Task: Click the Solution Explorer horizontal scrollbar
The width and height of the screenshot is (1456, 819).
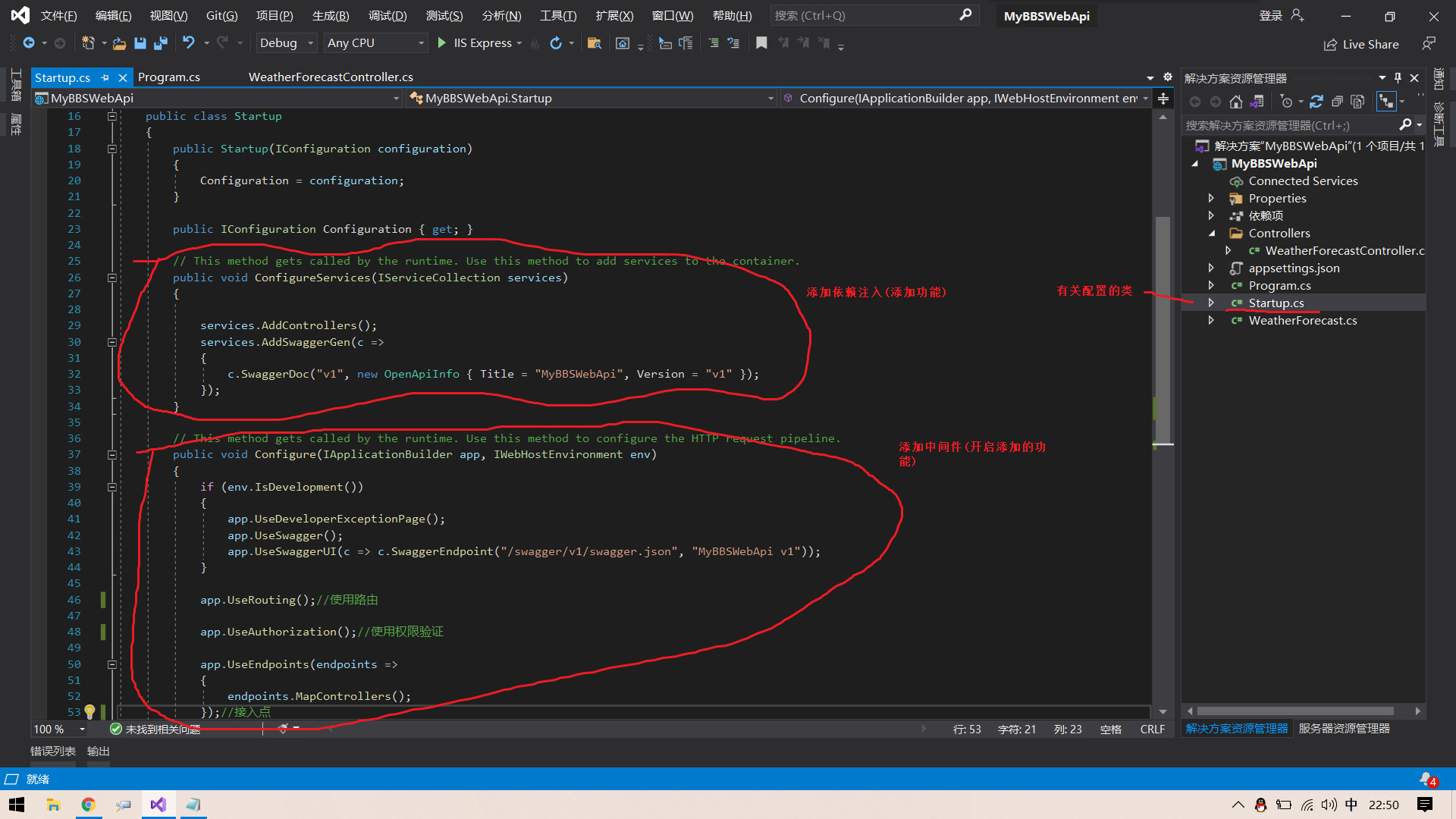Action: point(1295,711)
